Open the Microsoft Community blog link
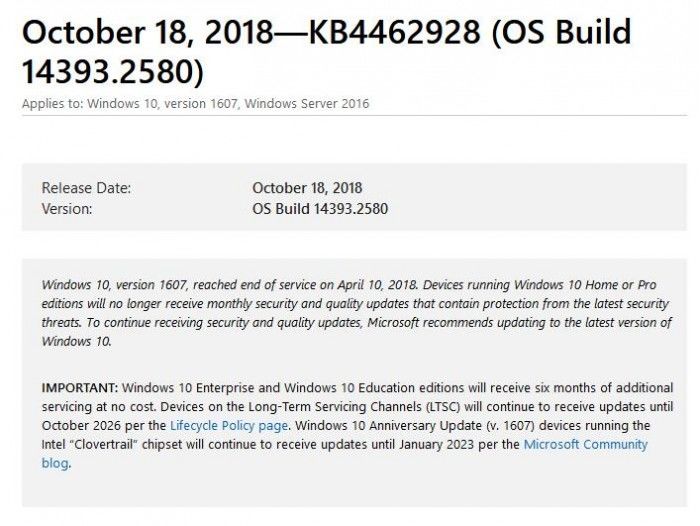This screenshot has width=700, height=526. pos(585,444)
